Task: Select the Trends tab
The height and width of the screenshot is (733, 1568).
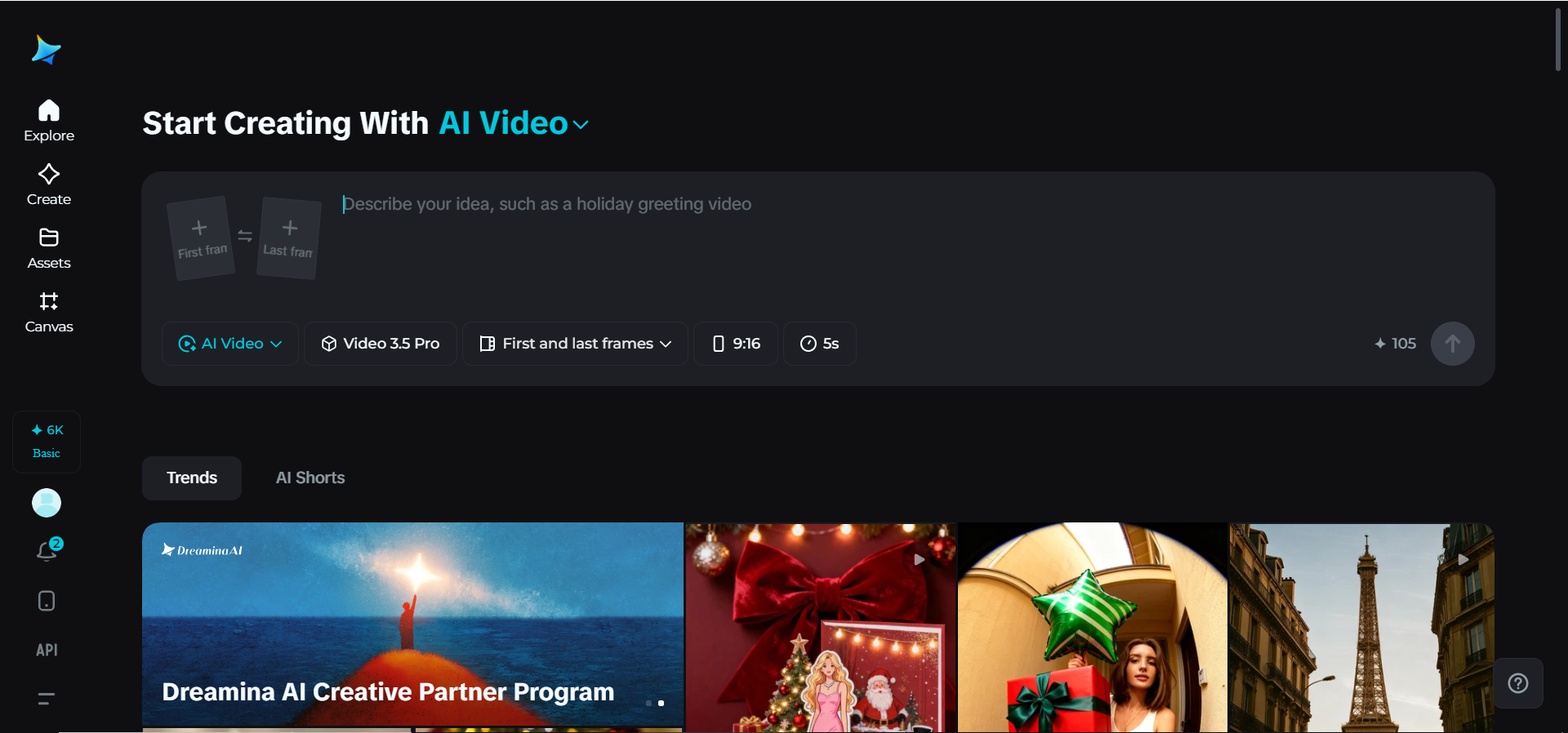Action: coord(192,478)
